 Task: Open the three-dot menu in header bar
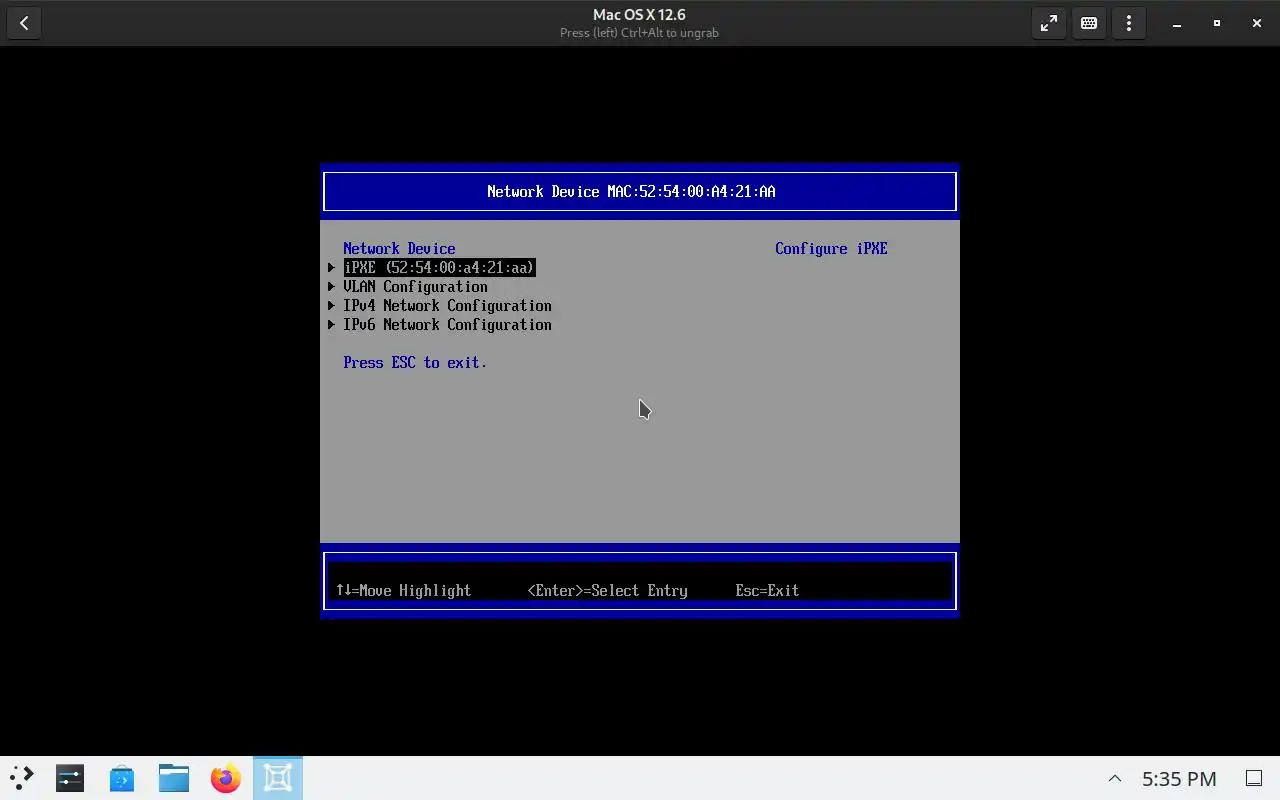[1129, 23]
